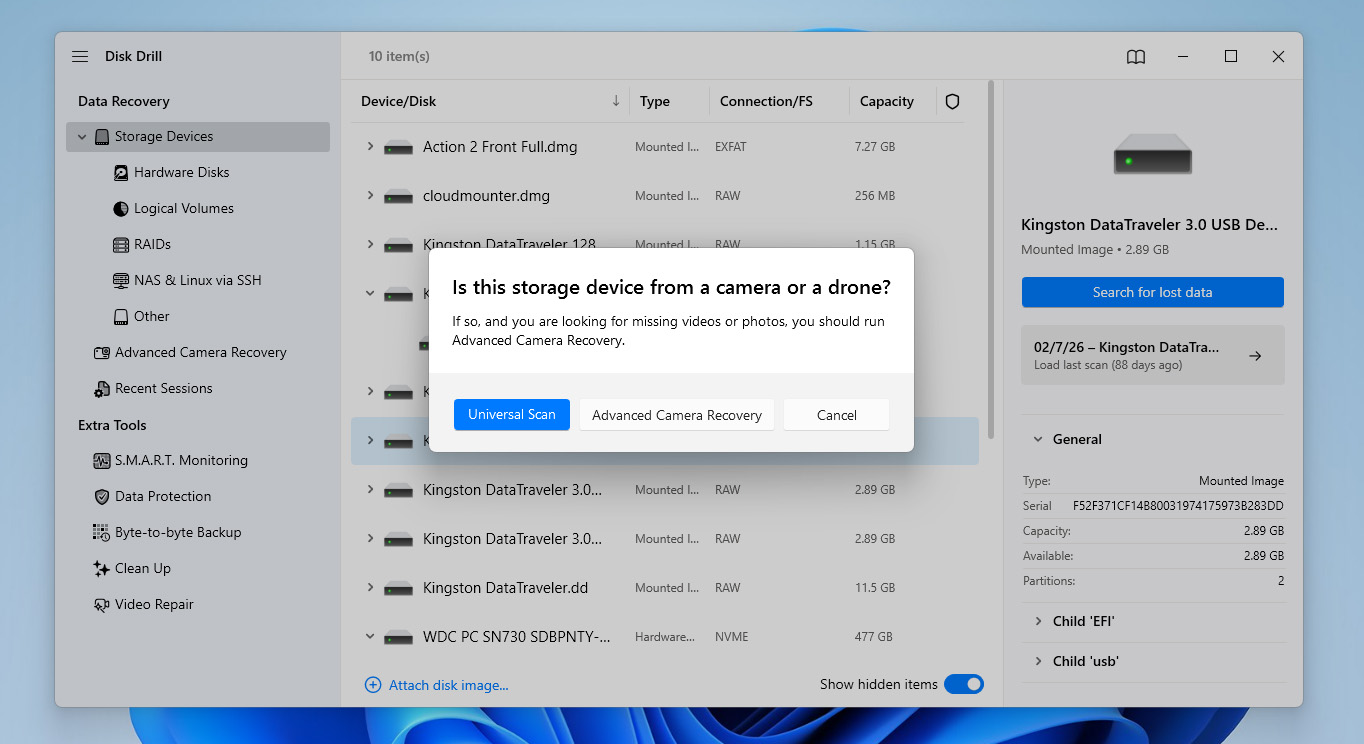Click the 477 GB capacity cell

[x=875, y=637]
